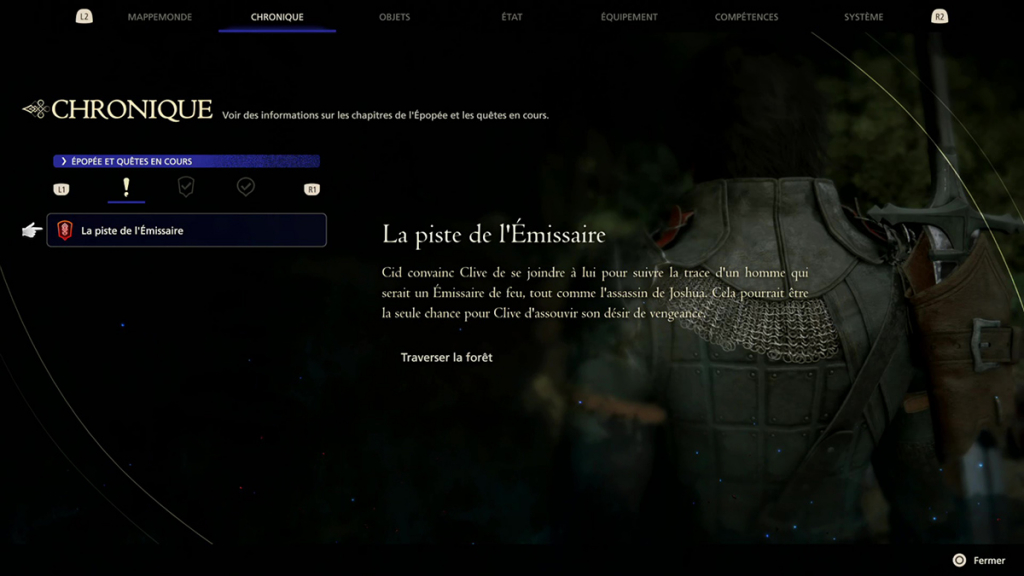Switch to the Chronique tab
The height and width of the screenshot is (576, 1024).
coord(277,17)
